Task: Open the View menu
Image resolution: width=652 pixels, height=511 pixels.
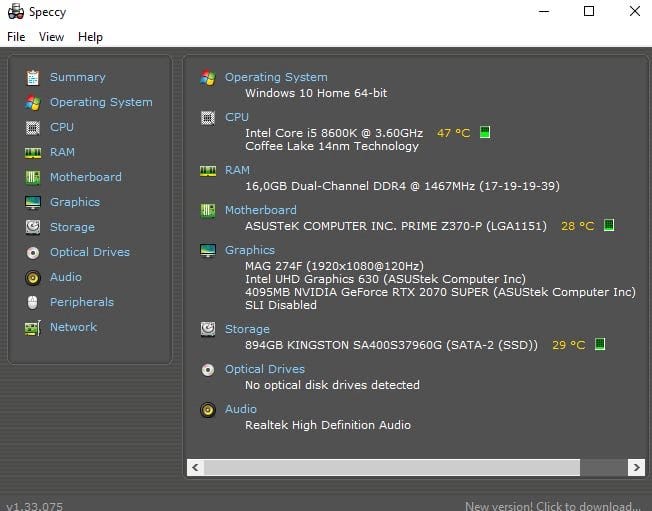Action: (52, 37)
